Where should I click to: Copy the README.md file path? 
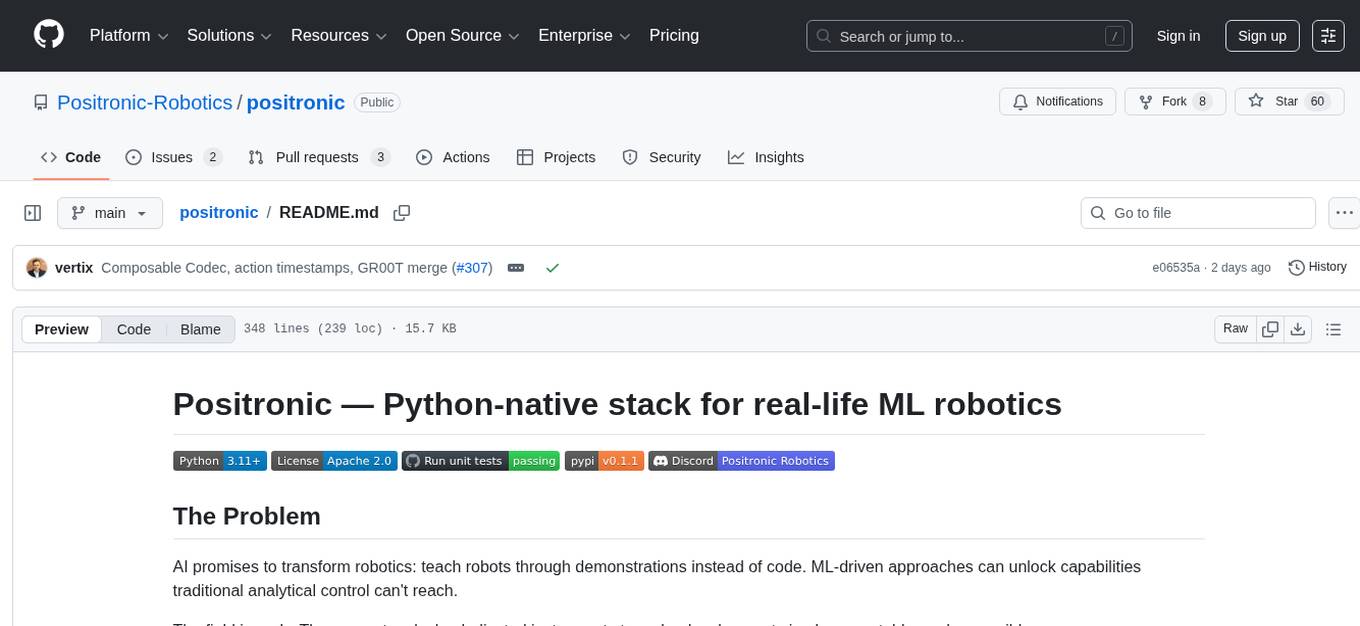click(402, 213)
